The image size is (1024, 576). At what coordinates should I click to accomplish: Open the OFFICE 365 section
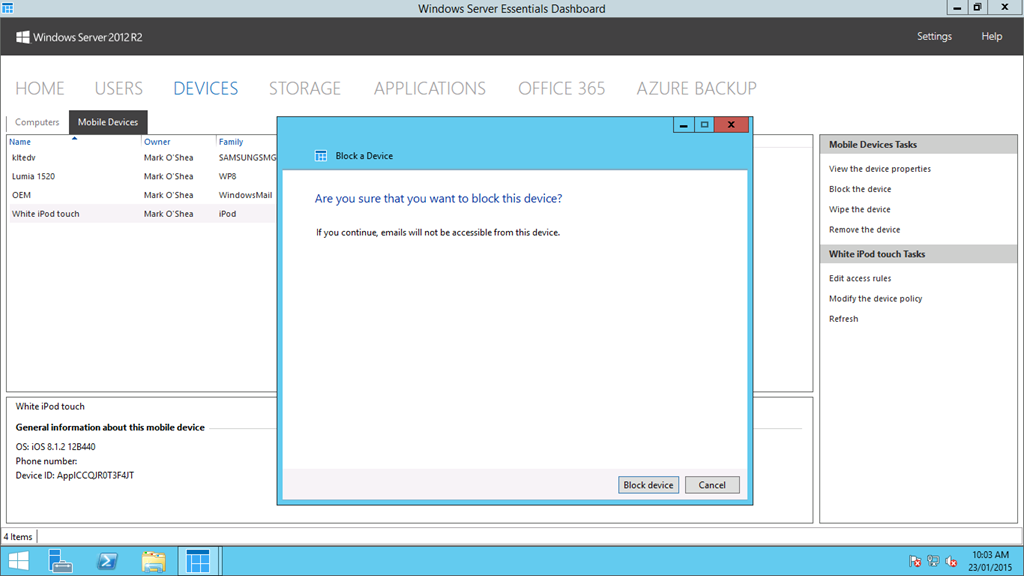click(x=561, y=88)
